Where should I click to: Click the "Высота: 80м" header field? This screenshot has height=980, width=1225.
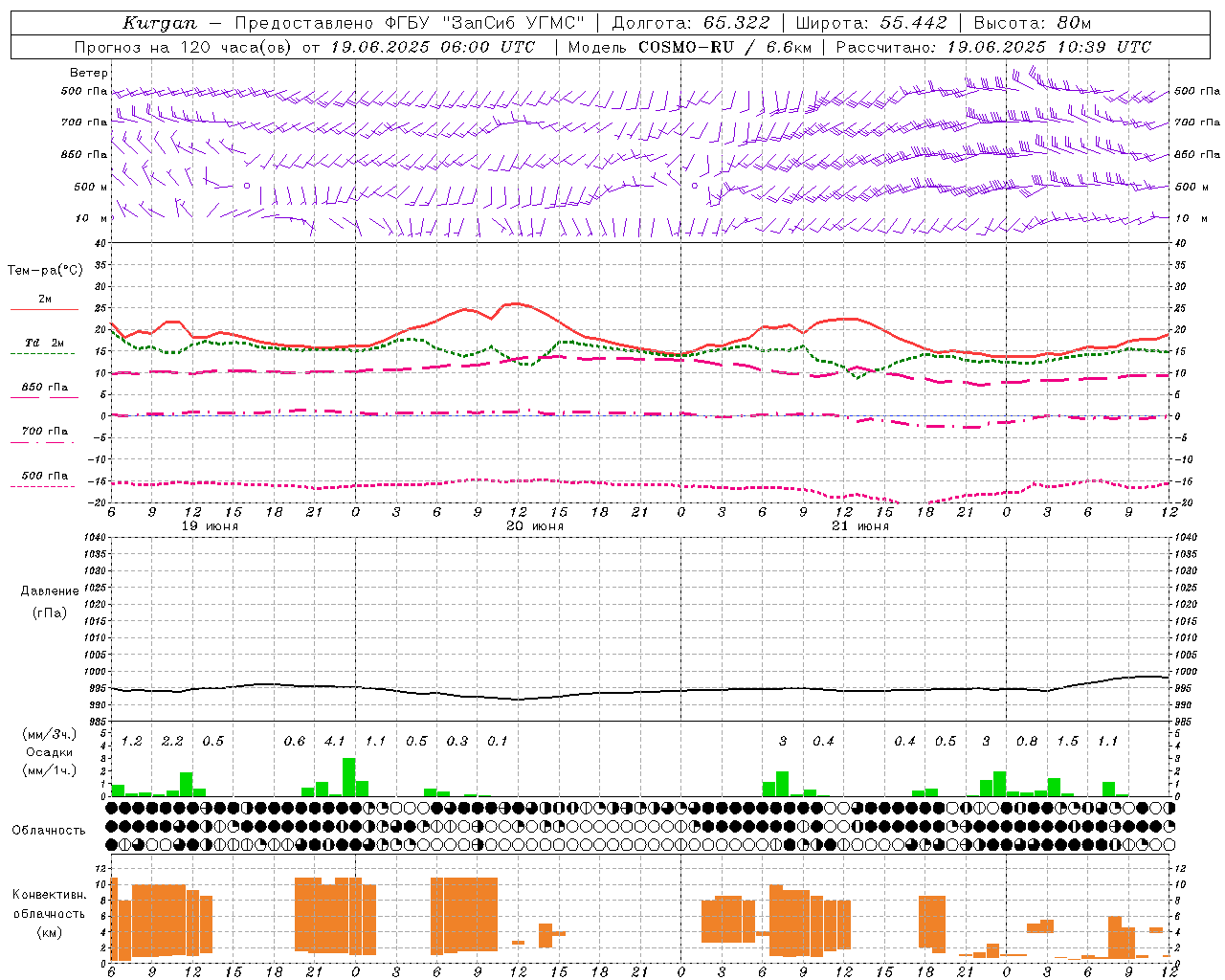tap(1032, 23)
